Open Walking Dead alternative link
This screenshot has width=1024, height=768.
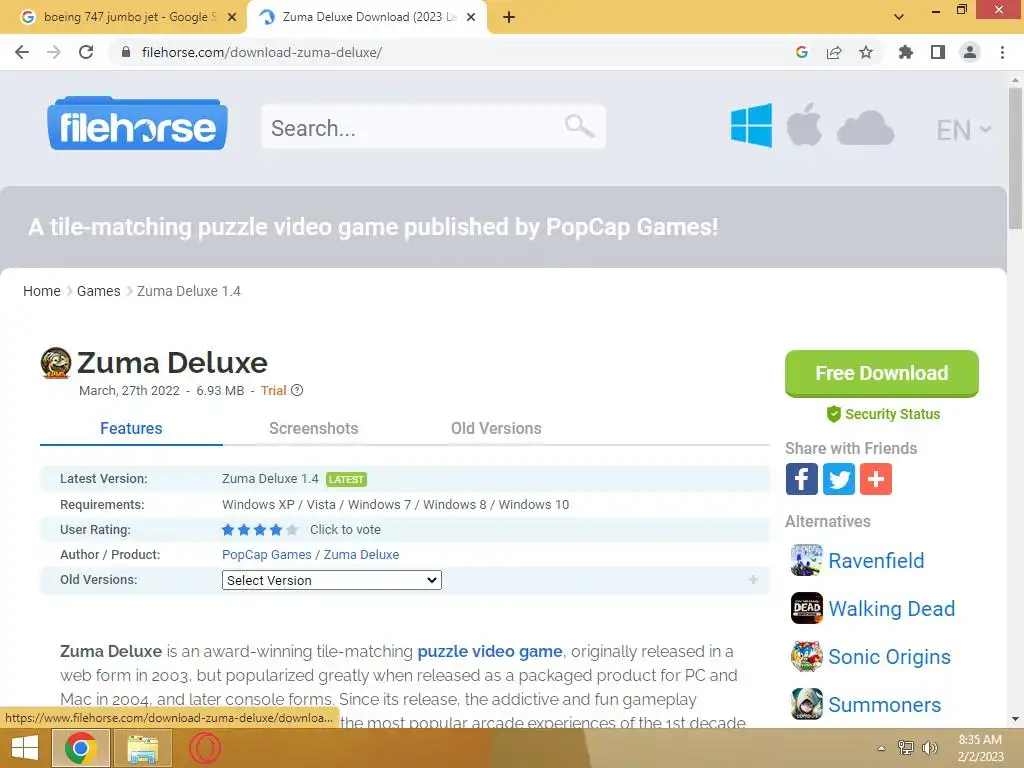[891, 609]
